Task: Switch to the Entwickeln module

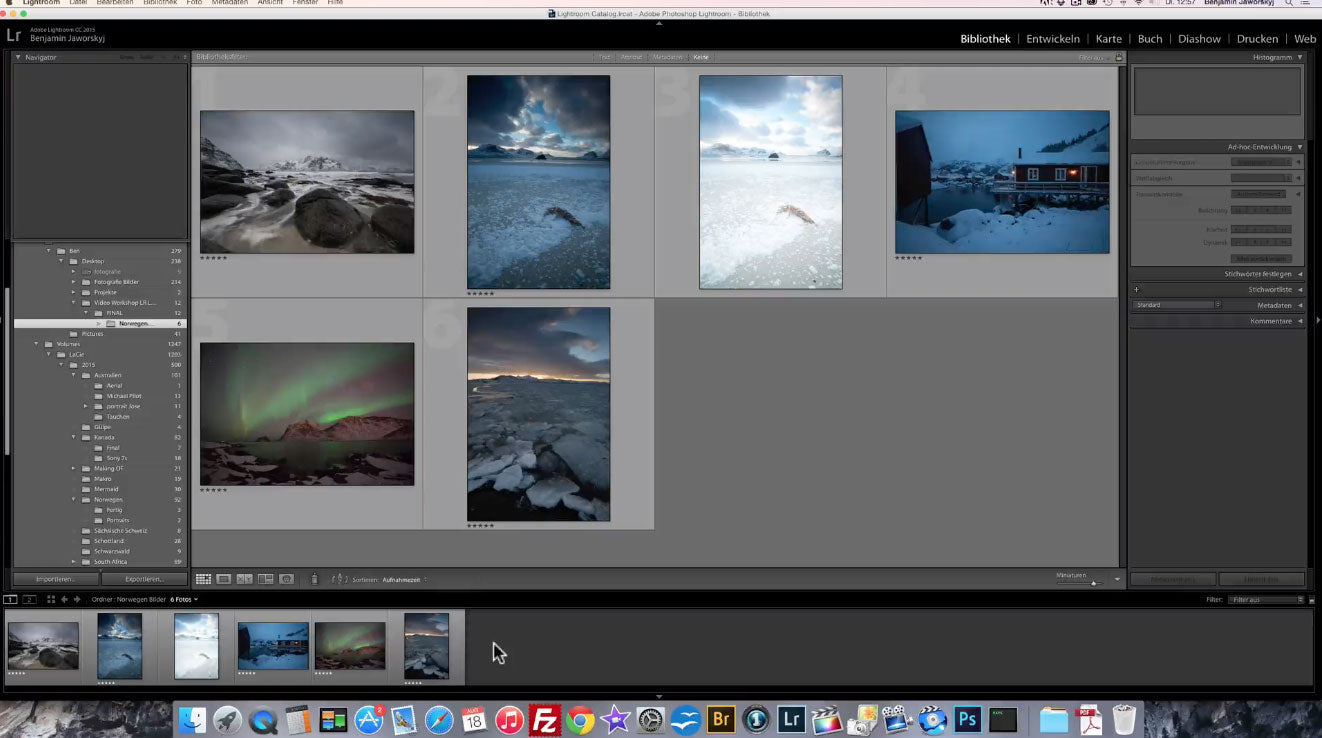Action: click(x=1053, y=39)
